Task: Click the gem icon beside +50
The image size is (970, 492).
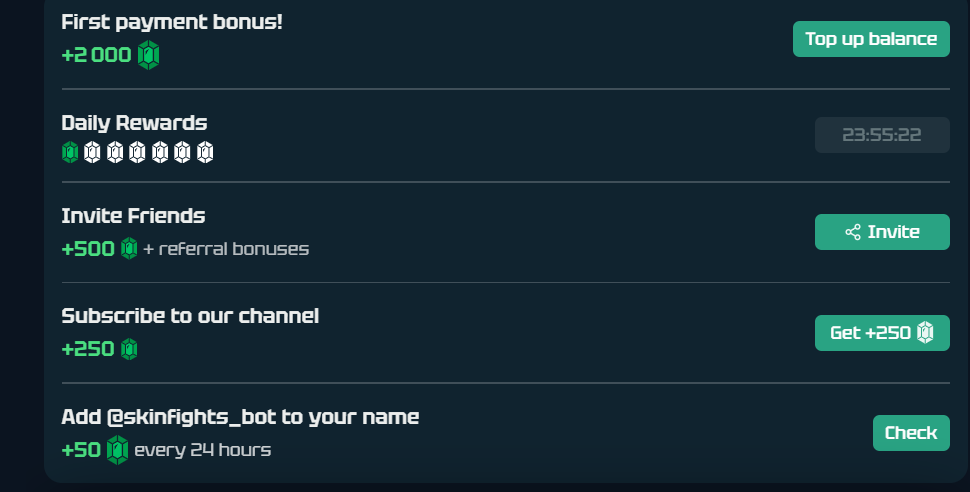Action: pyautogui.click(x=118, y=450)
